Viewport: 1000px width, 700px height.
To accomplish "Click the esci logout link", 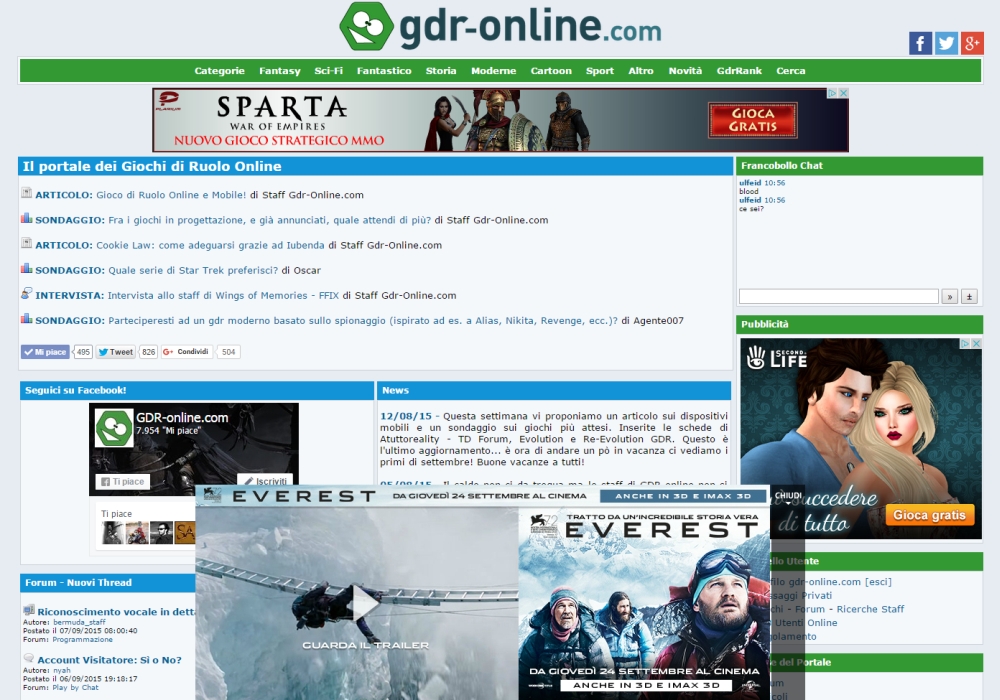I will click(878, 581).
